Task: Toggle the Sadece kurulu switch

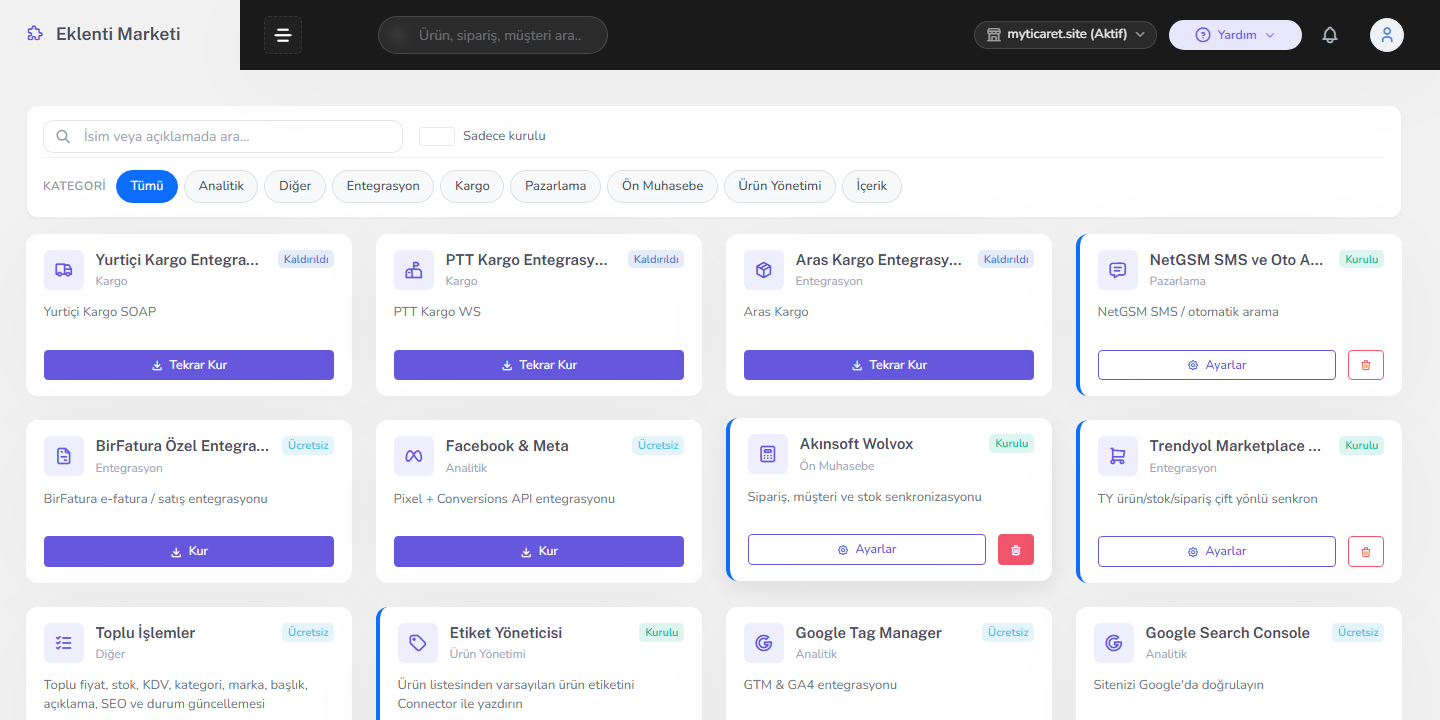Action: tap(437, 136)
